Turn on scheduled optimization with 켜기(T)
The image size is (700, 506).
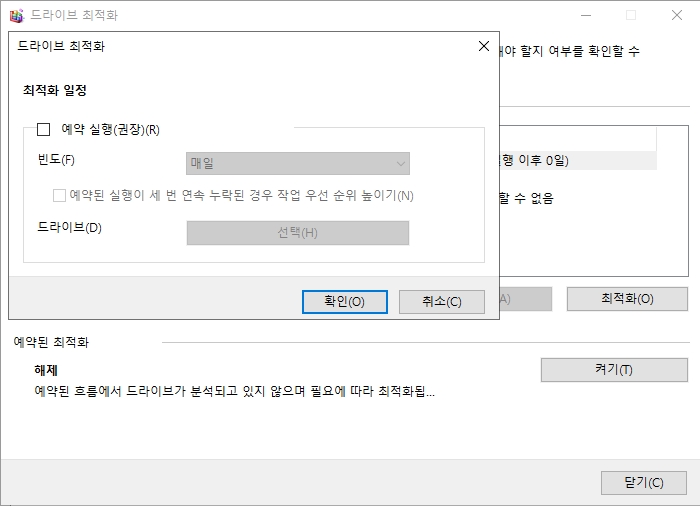[x=614, y=370]
